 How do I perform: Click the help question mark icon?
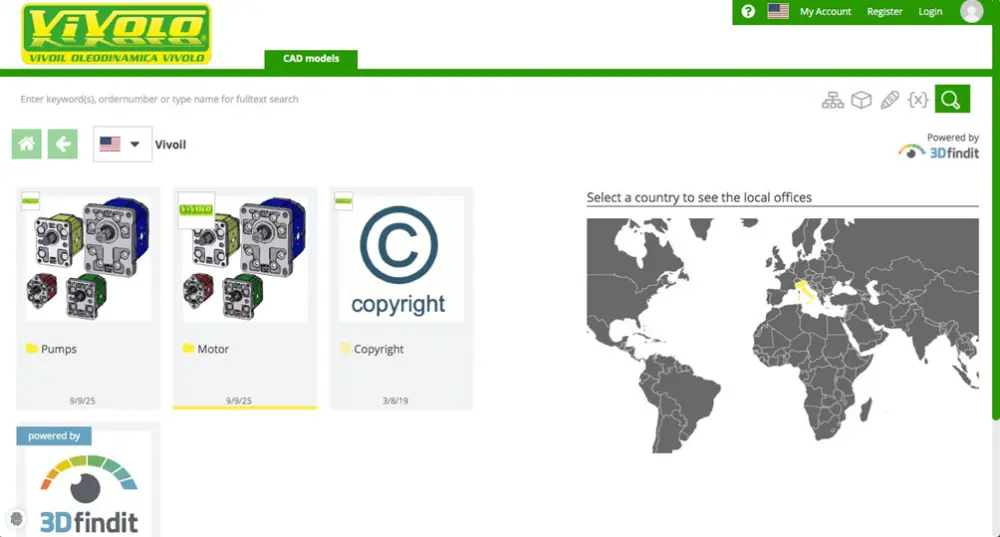point(748,12)
